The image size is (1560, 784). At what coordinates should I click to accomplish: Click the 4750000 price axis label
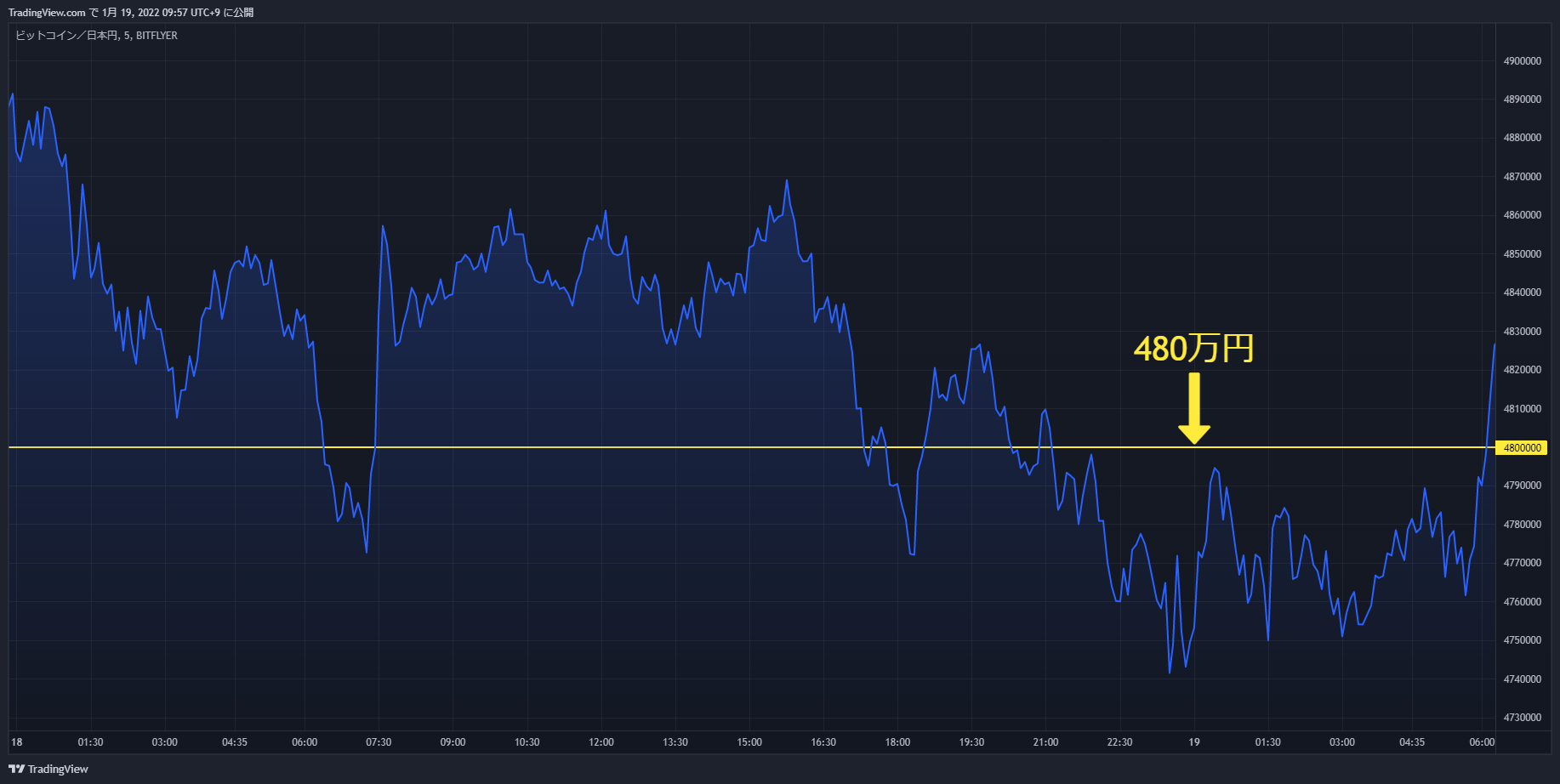coord(1522,640)
